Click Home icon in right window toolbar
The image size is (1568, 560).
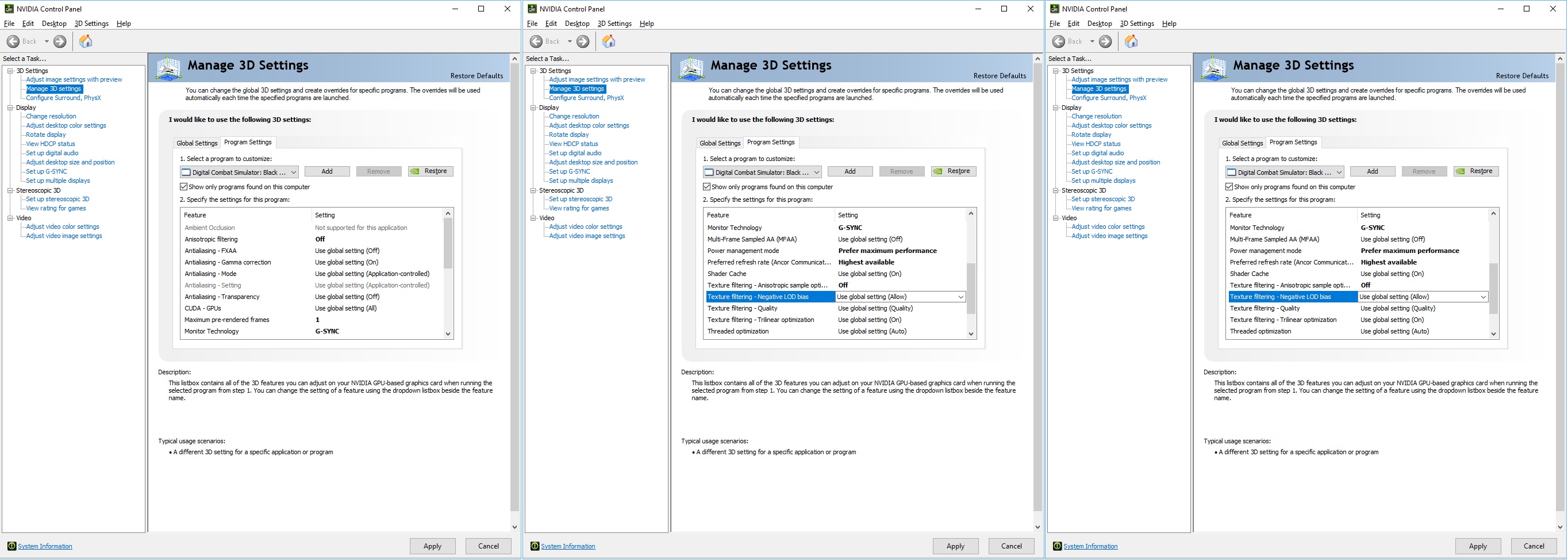pyautogui.click(x=1131, y=41)
